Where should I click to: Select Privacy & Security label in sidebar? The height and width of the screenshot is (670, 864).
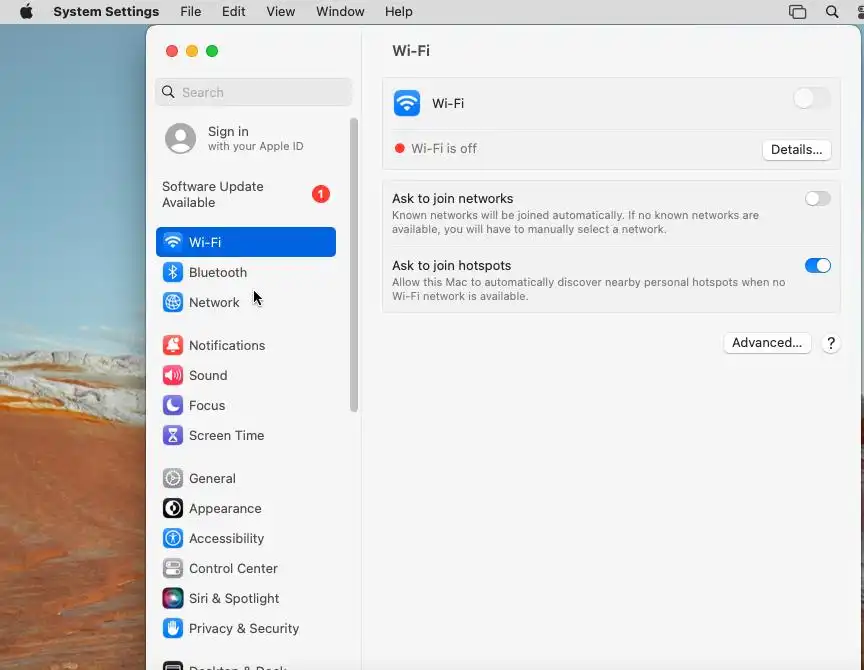coord(244,629)
